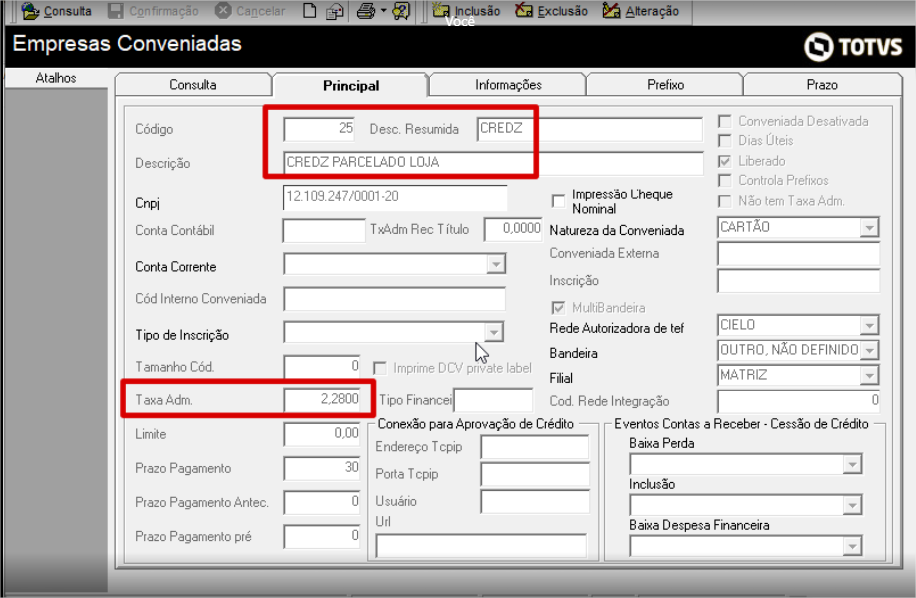Open Natureza da Conveniada dropdown

coord(869,227)
